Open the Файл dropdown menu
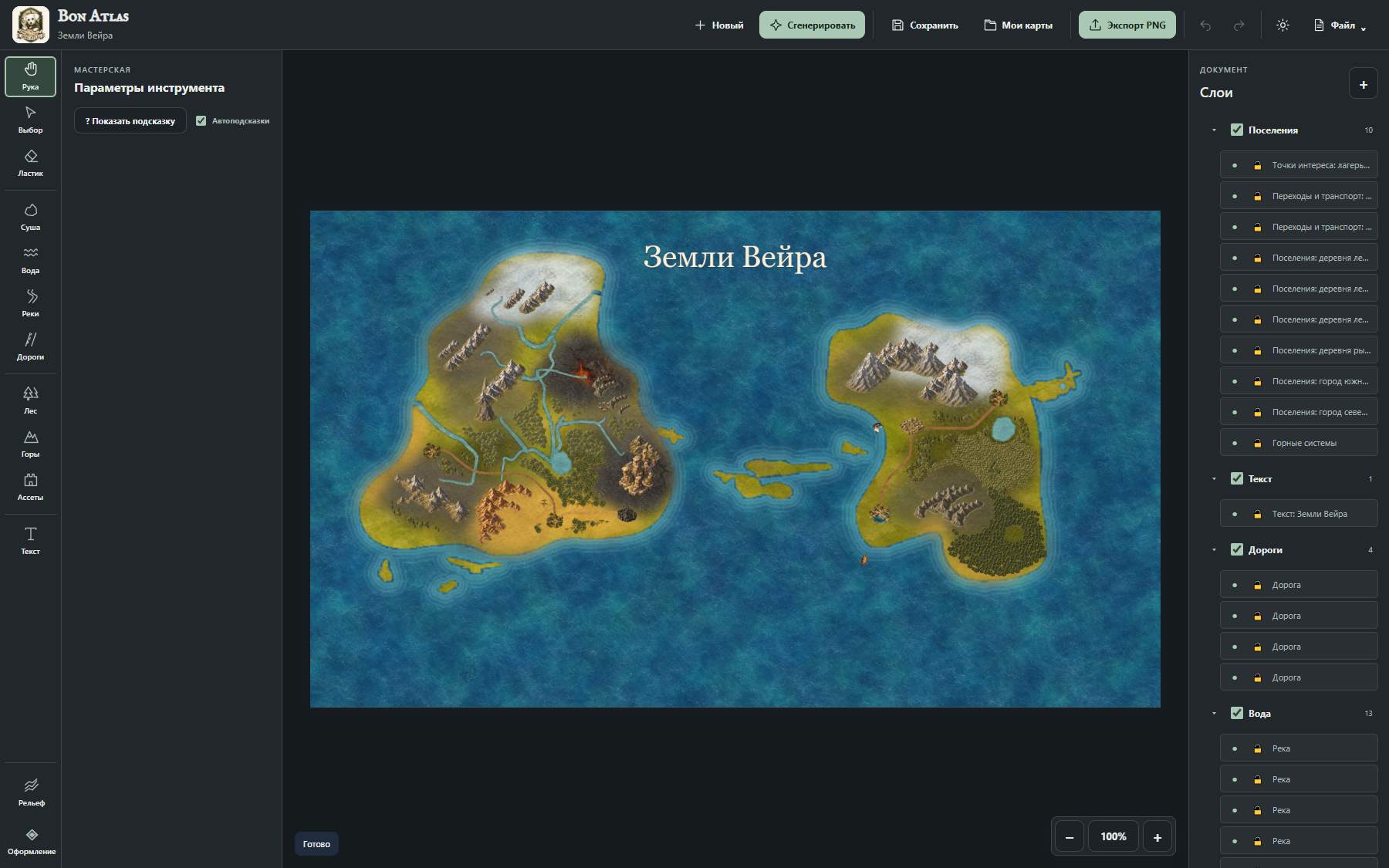 pyautogui.click(x=1340, y=25)
